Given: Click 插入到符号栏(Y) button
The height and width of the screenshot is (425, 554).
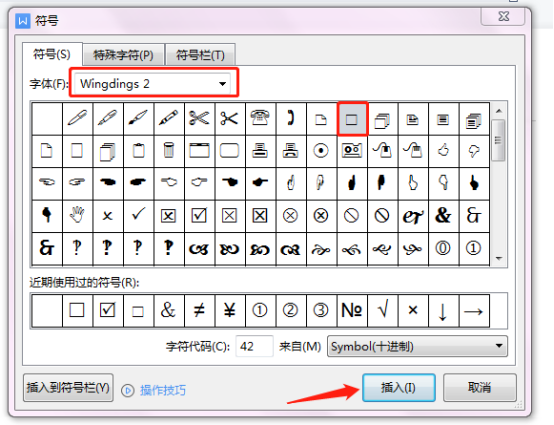Looking at the screenshot, I should pos(68,388).
